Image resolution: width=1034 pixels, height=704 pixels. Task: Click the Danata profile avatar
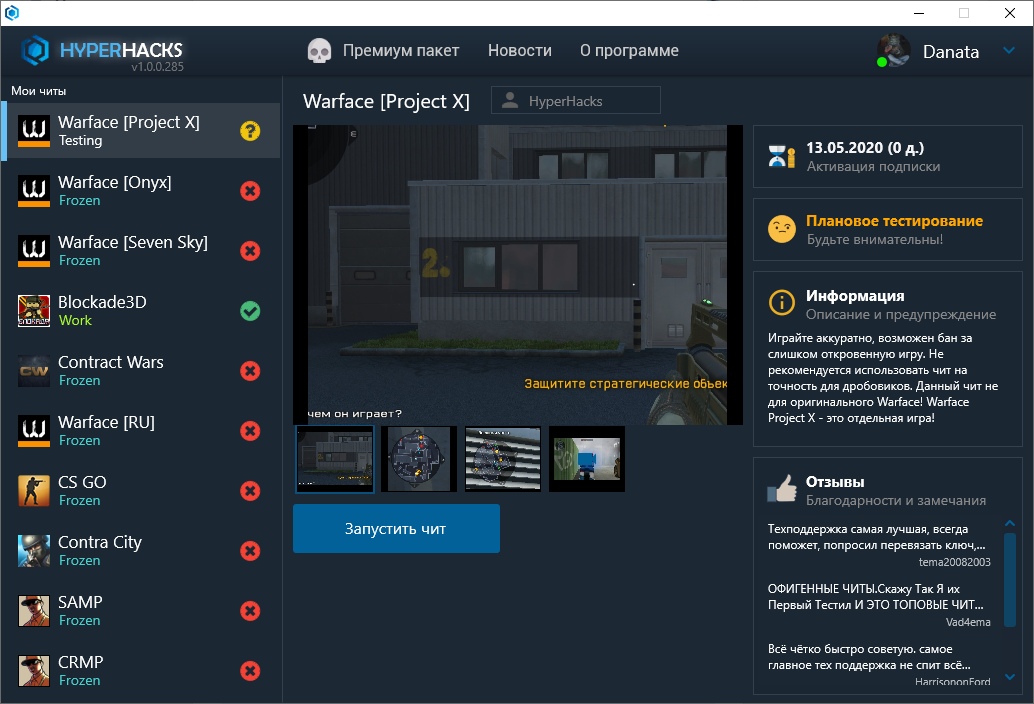[894, 51]
